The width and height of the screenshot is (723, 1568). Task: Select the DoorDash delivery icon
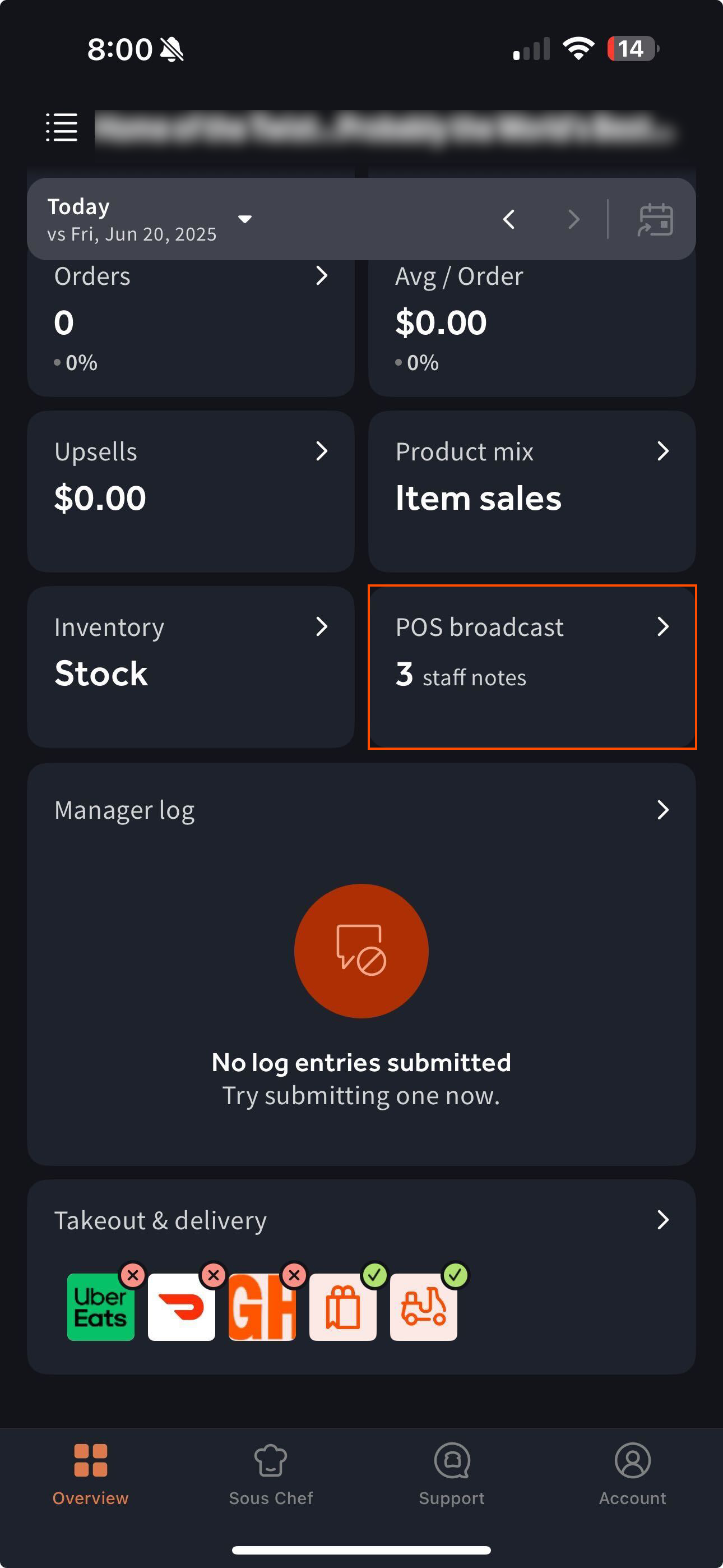[182, 1306]
